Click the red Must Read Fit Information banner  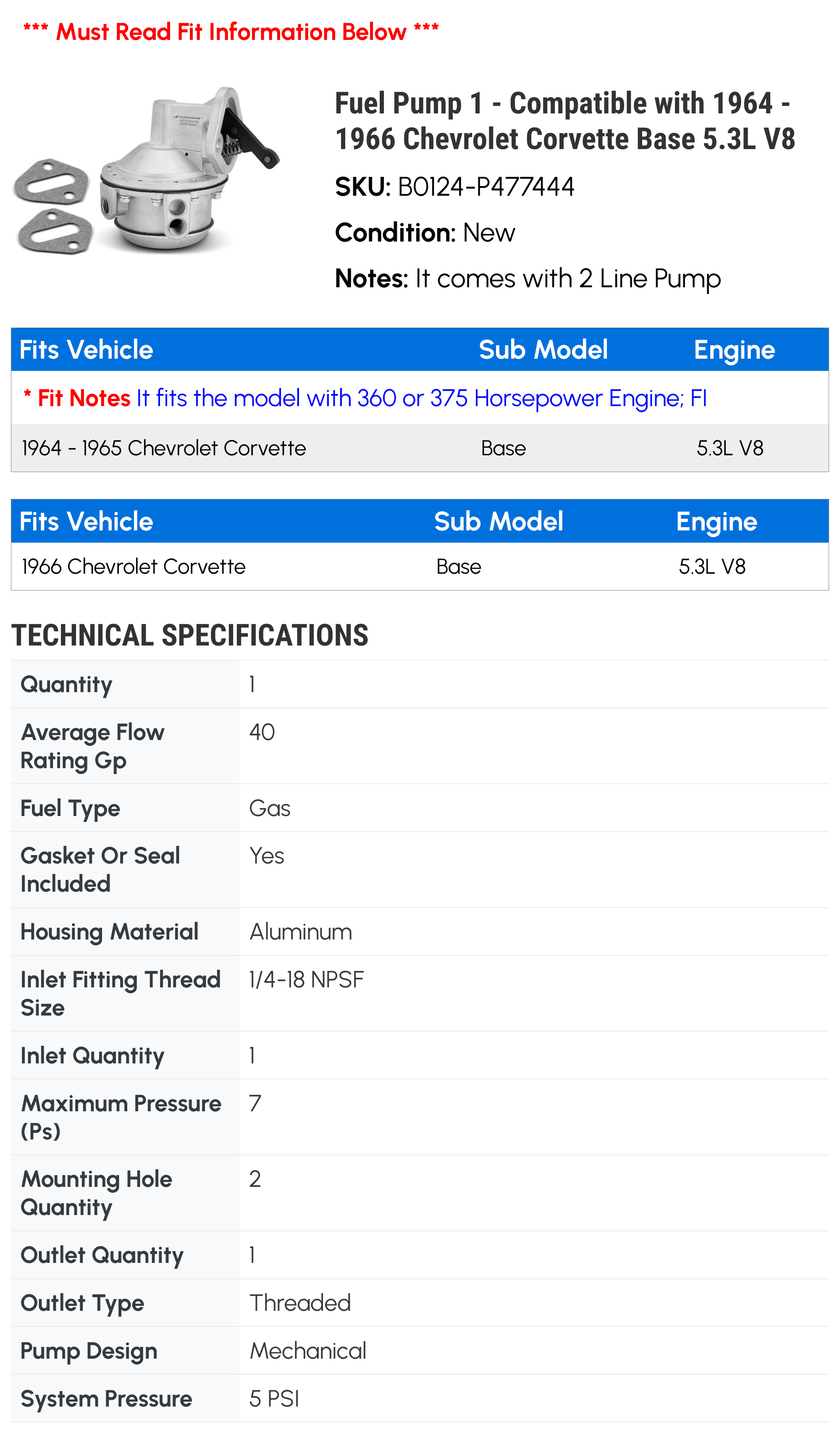[231, 32]
